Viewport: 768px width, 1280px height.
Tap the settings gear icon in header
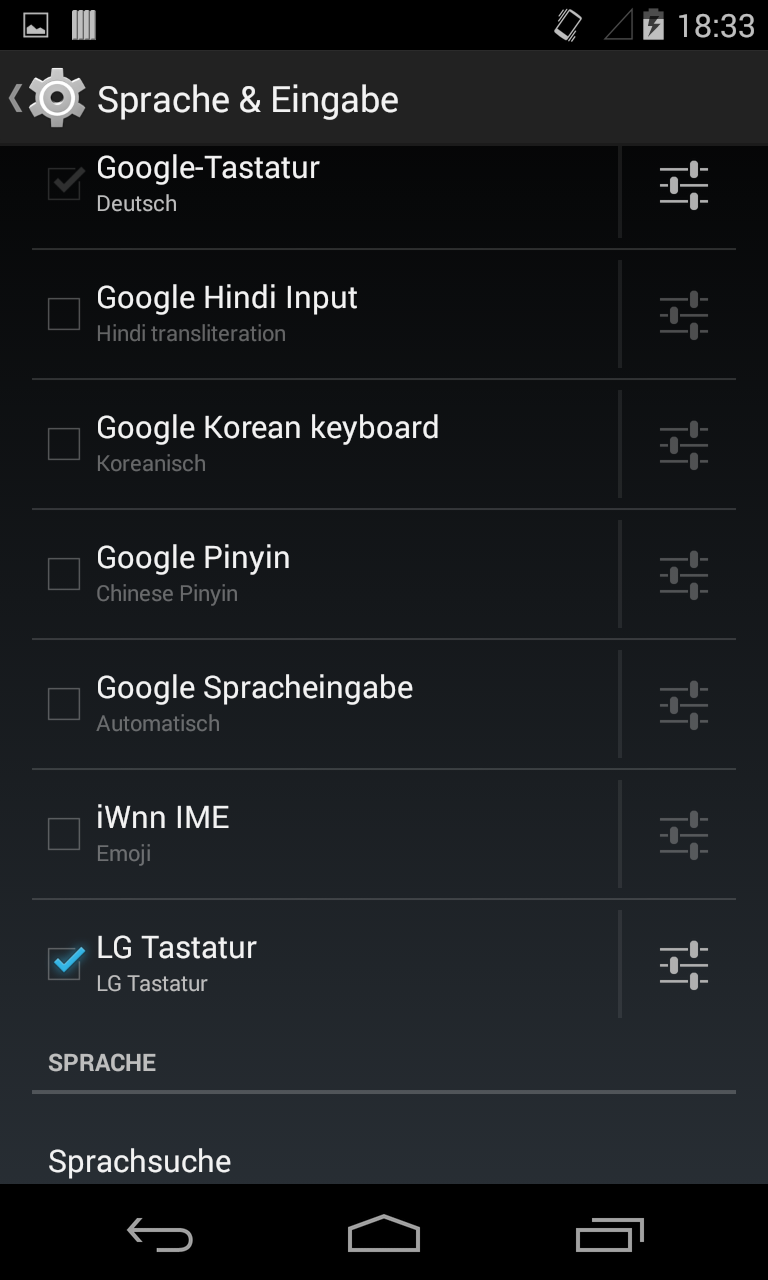point(57,98)
